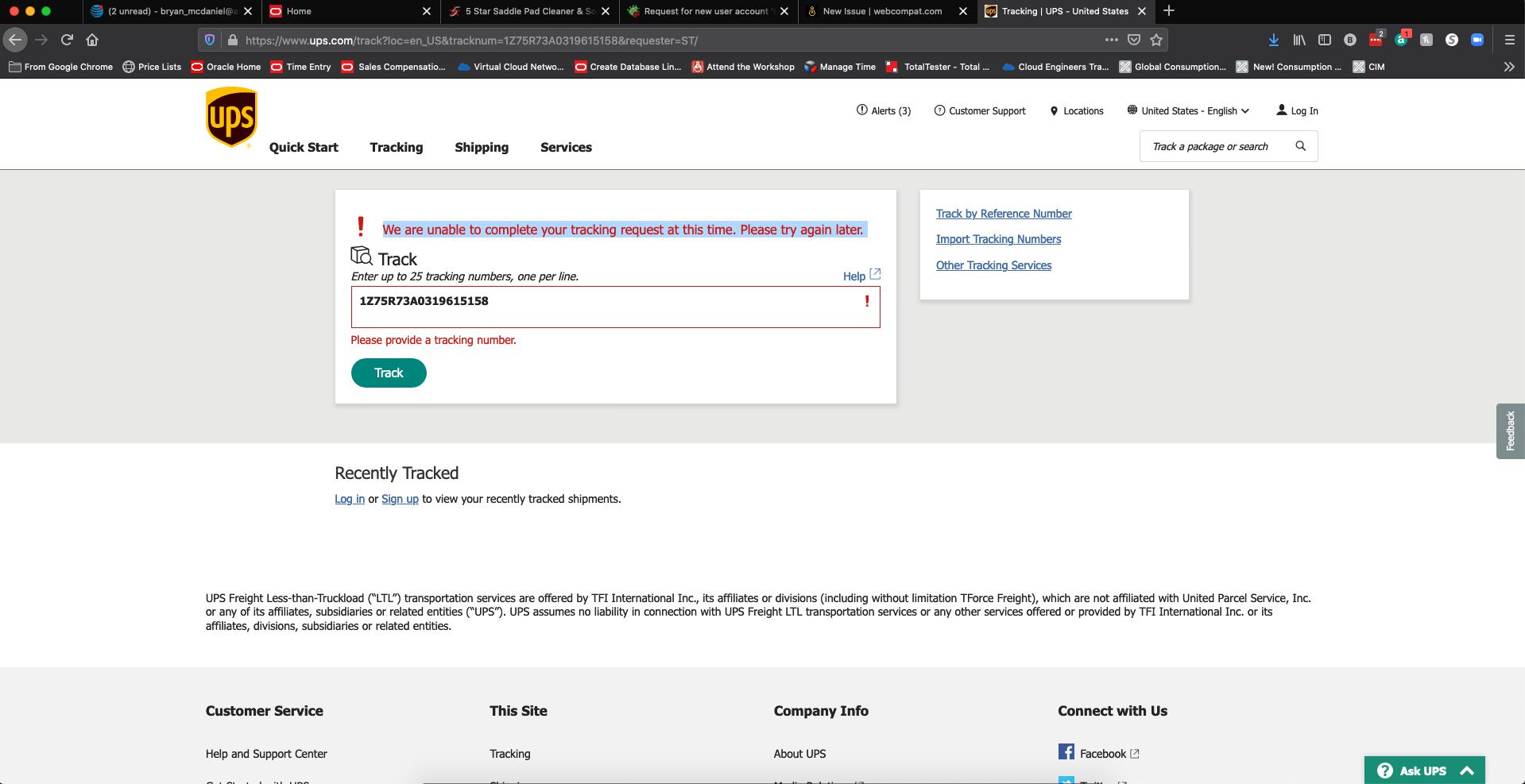The height and width of the screenshot is (784, 1525).
Task: Open Alerts (3) notification link
Action: [x=883, y=110]
